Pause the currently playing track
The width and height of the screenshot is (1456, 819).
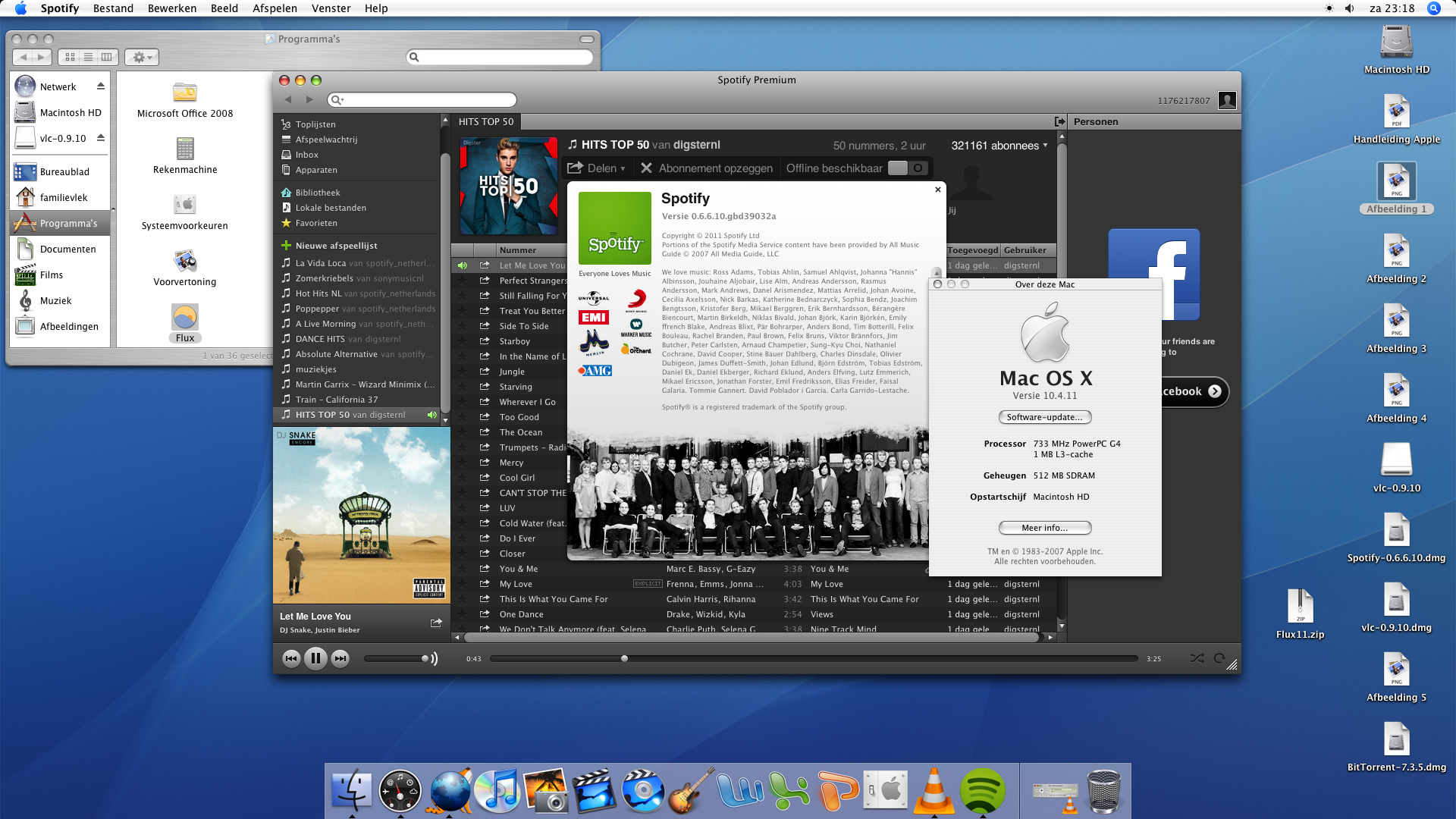click(315, 658)
